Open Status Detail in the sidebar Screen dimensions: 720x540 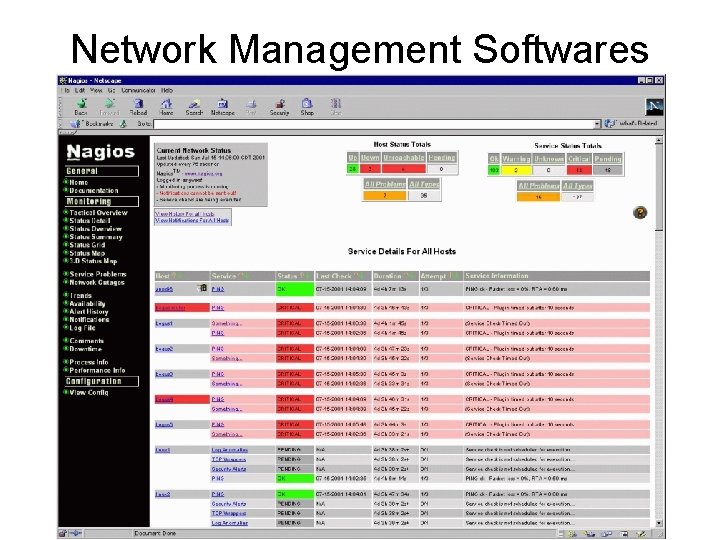tap(90, 221)
